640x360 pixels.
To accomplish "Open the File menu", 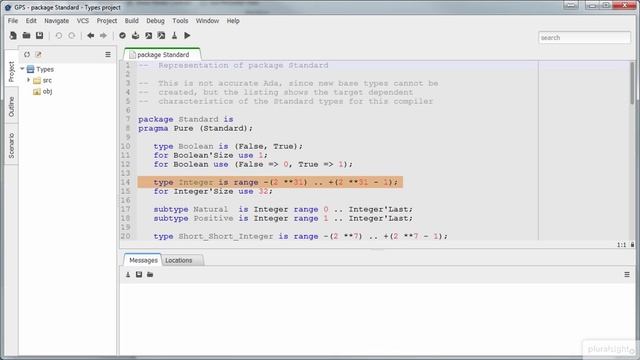I will [13, 21].
